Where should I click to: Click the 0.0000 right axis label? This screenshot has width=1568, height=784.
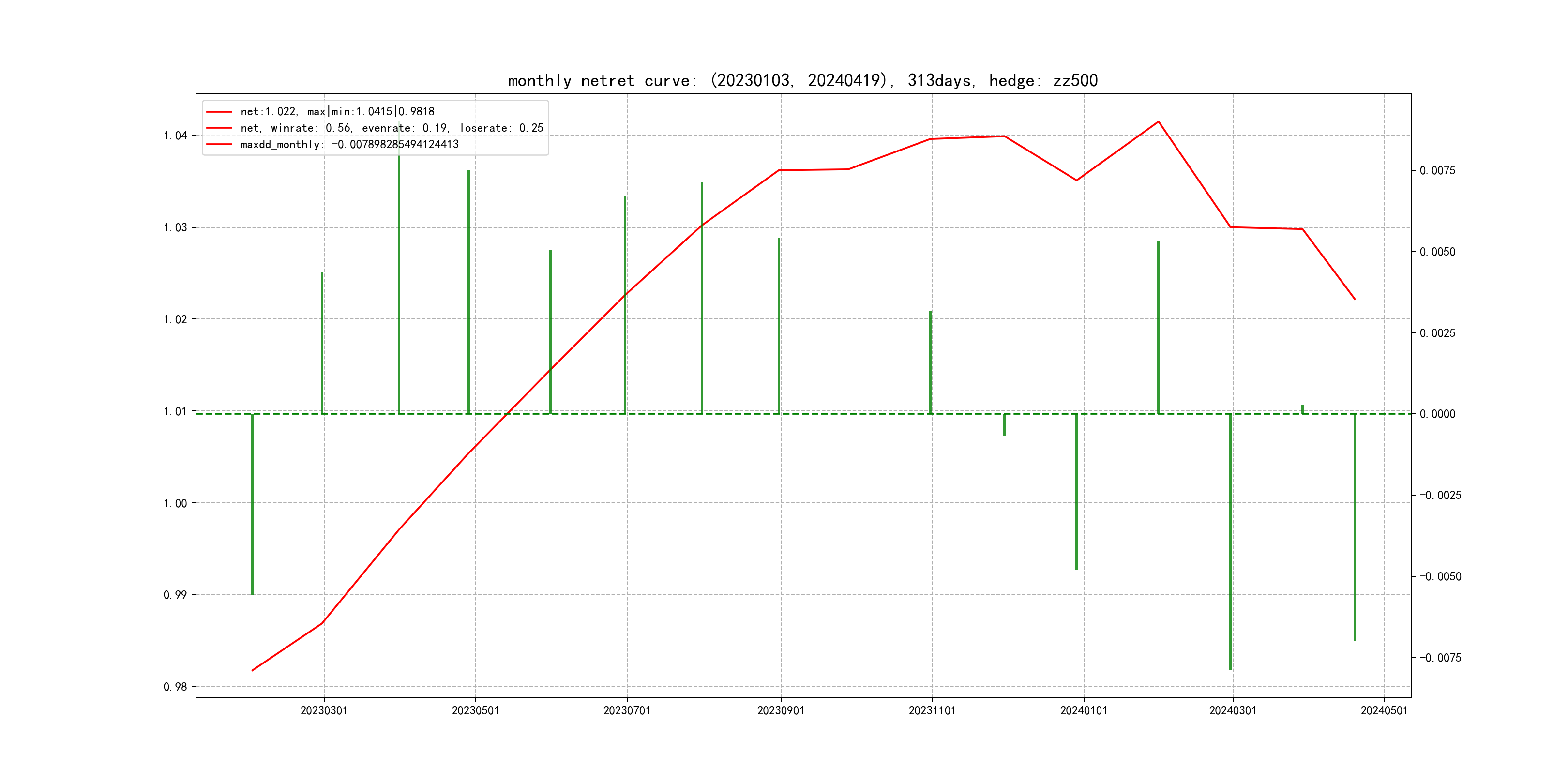(x=1437, y=414)
